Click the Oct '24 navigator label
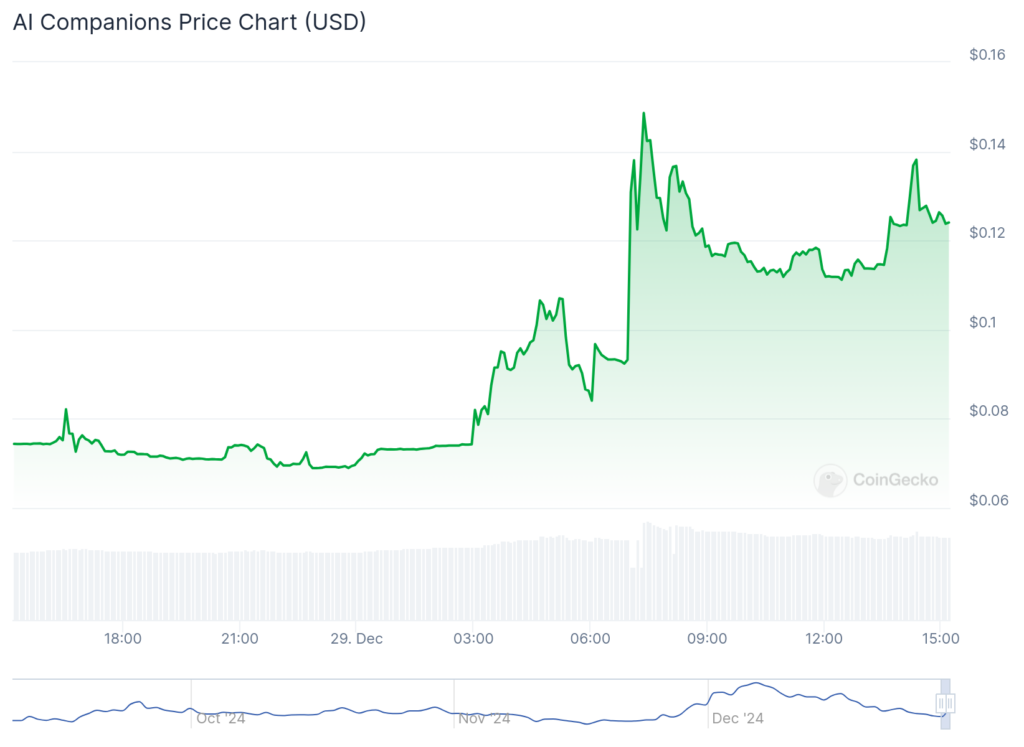Image resolution: width=1024 pixels, height=747 pixels. [221, 718]
